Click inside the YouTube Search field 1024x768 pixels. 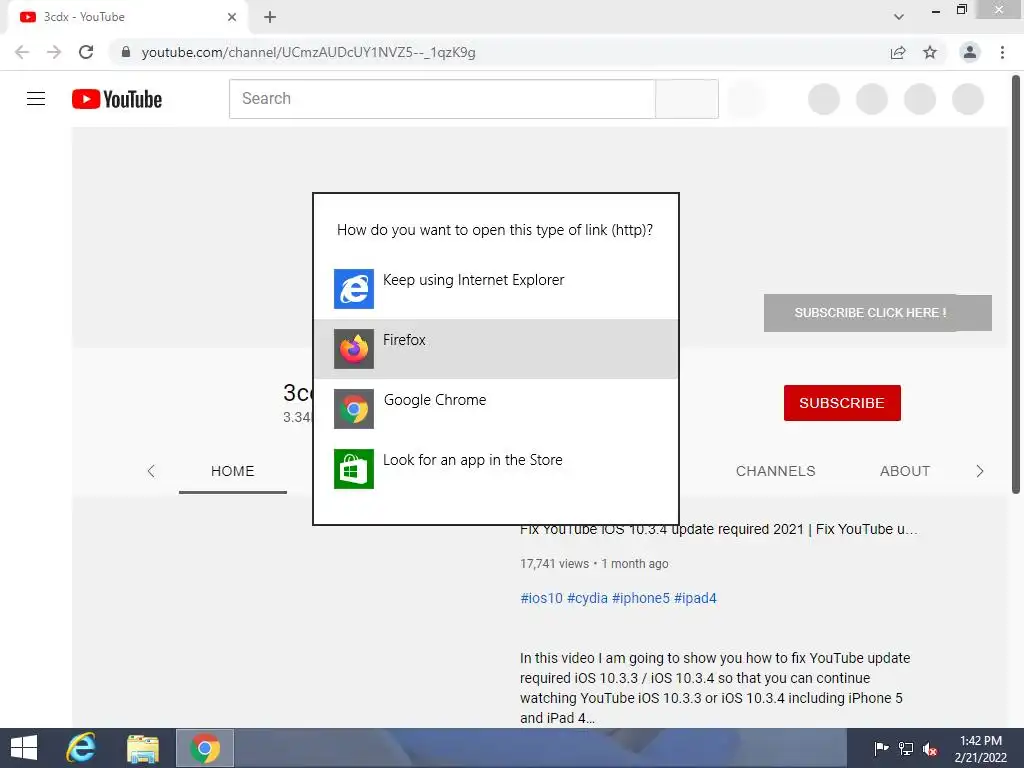click(x=442, y=99)
